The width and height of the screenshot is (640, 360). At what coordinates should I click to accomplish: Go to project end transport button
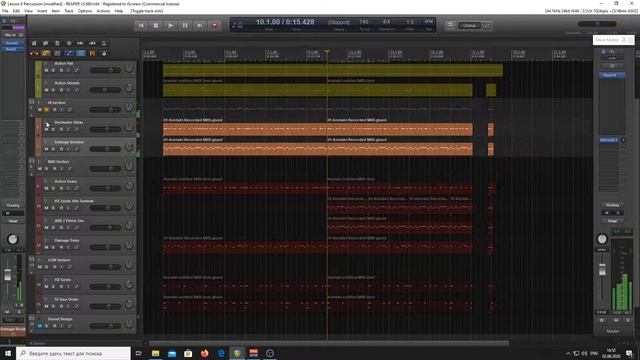[200, 25]
